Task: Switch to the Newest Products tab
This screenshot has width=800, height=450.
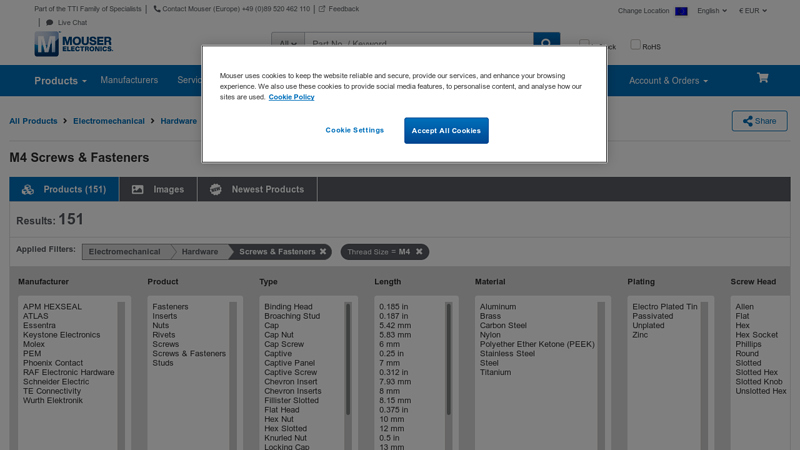Action: click(x=257, y=189)
